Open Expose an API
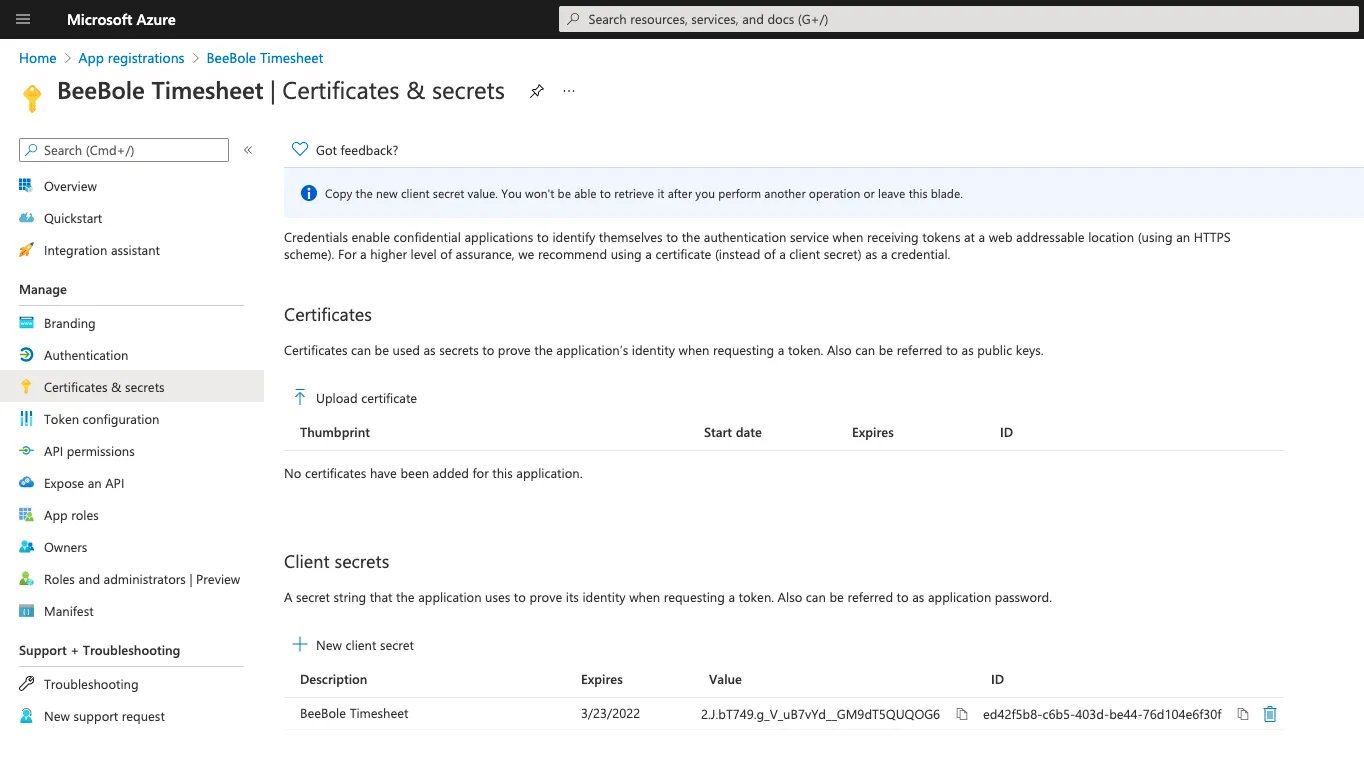 click(84, 483)
